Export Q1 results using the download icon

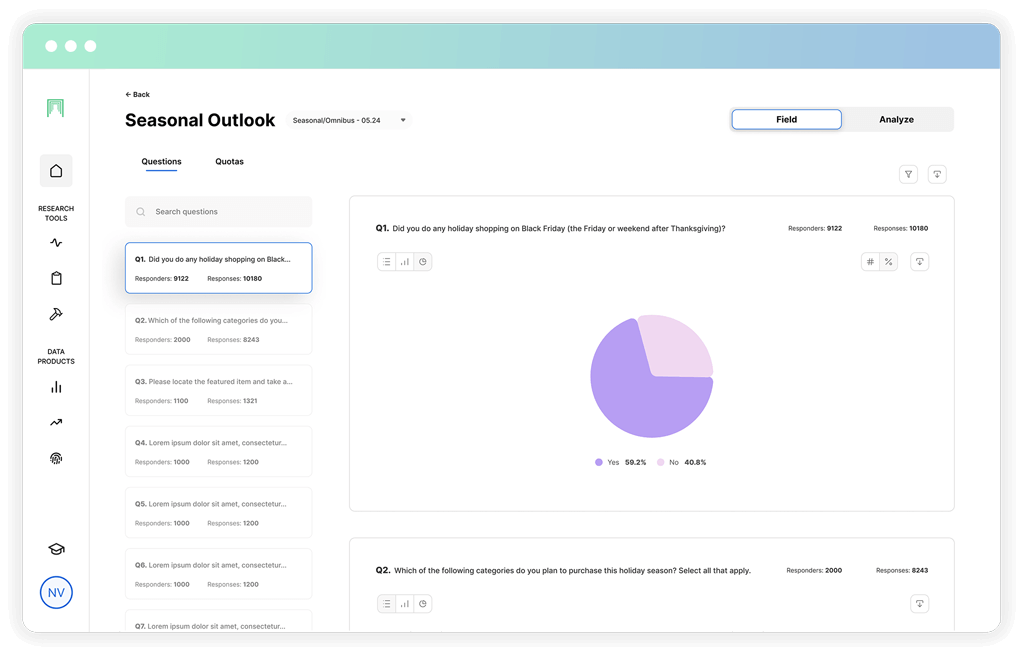(919, 261)
